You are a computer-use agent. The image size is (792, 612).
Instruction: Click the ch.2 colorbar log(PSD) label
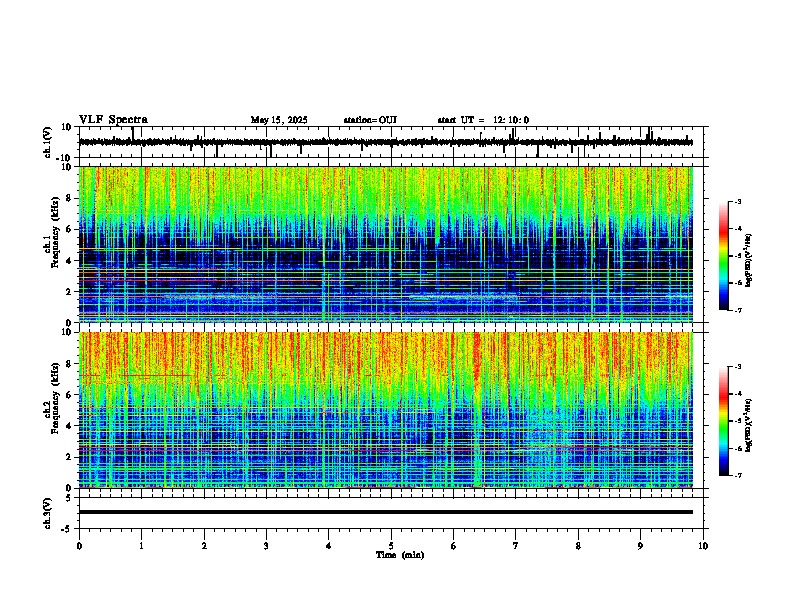749,424
